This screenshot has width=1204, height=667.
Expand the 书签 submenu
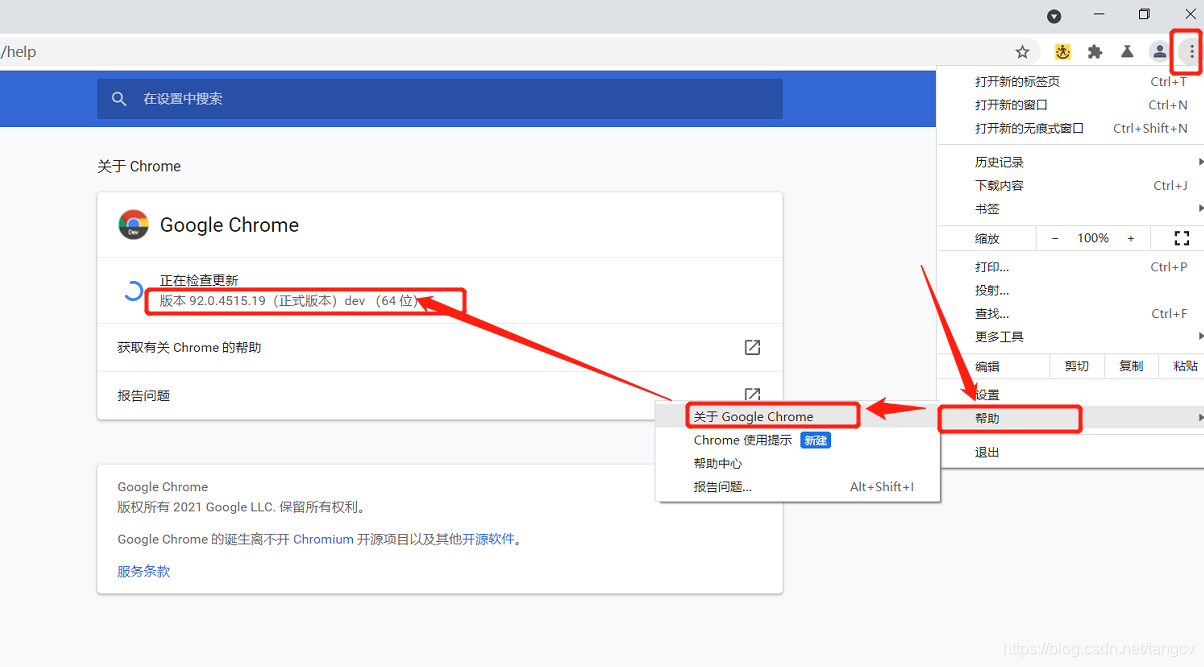point(1070,209)
